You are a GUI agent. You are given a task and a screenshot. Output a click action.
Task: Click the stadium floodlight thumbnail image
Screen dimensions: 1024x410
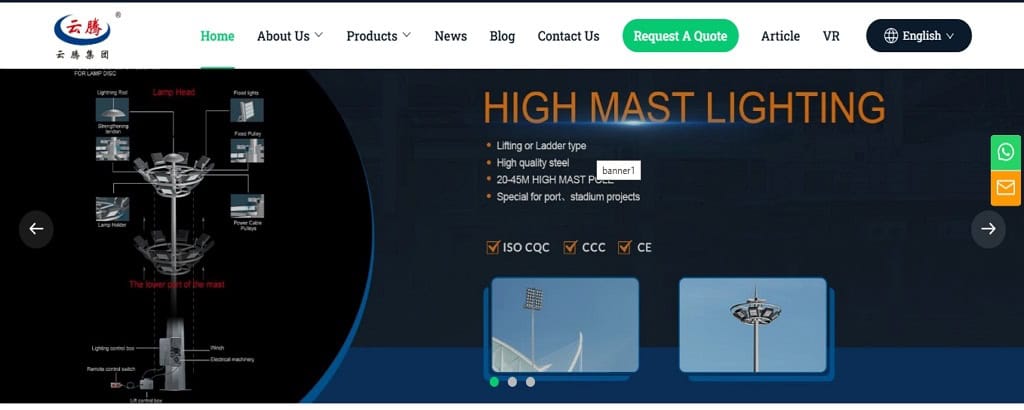(x=565, y=325)
